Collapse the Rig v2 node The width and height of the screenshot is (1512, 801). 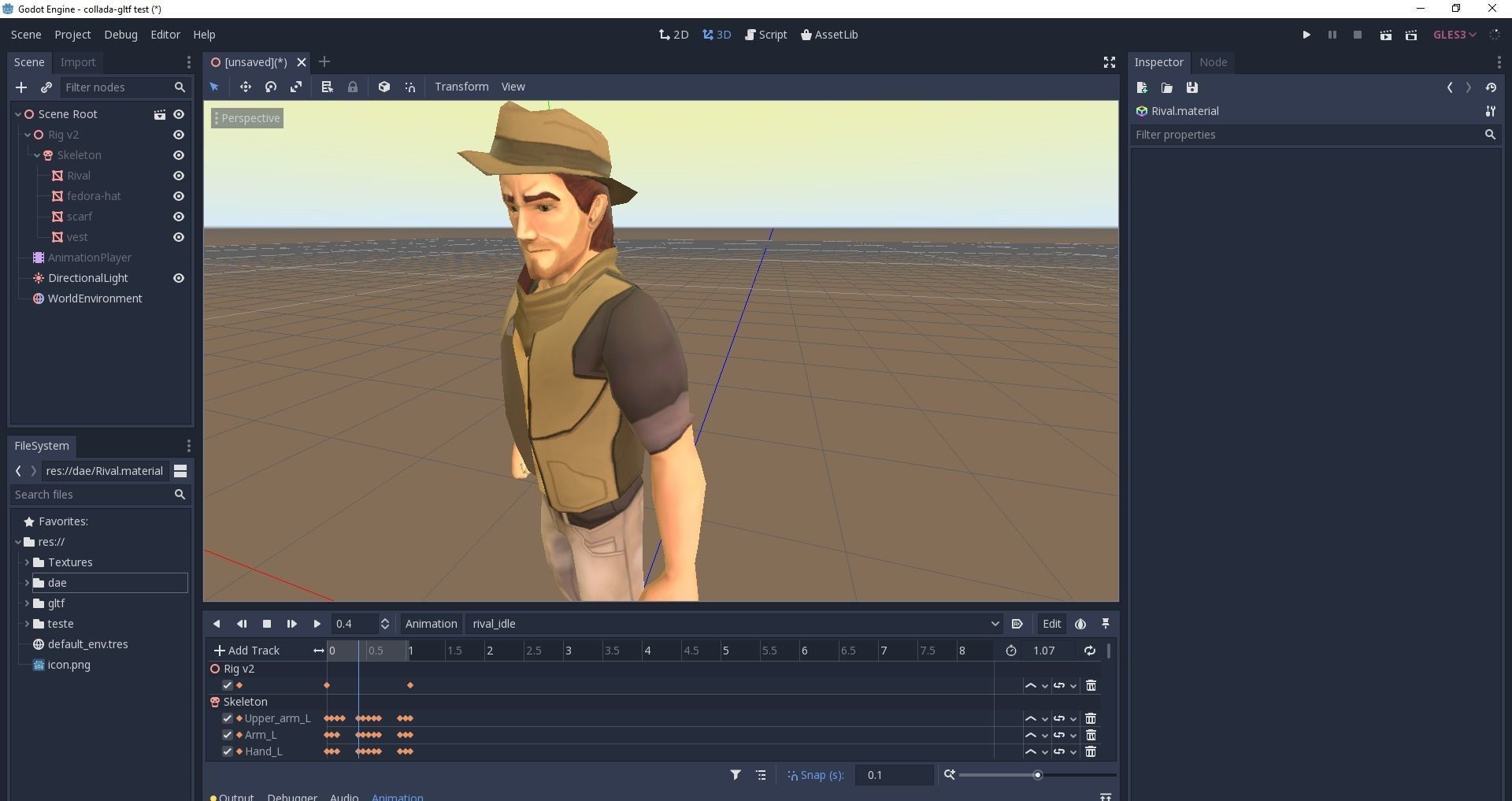click(x=28, y=135)
